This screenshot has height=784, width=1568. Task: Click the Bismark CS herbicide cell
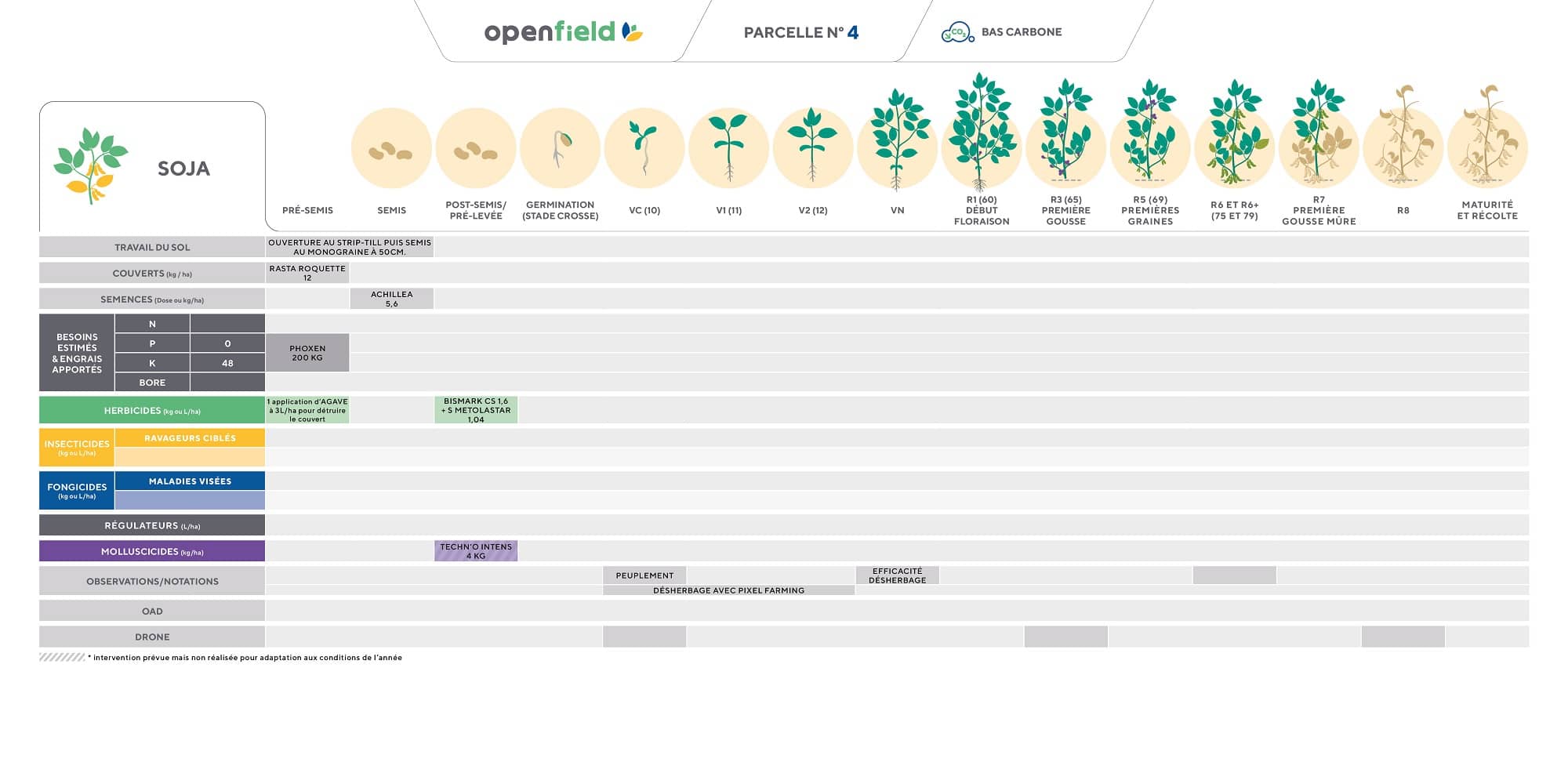(x=476, y=410)
